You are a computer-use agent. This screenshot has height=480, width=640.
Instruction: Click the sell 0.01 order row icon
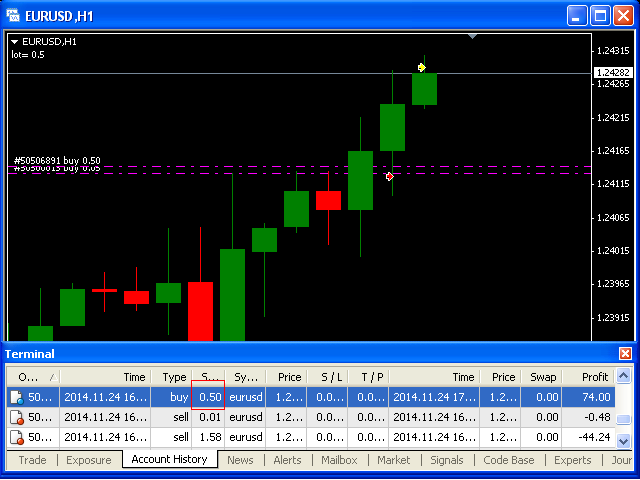tap(16, 417)
